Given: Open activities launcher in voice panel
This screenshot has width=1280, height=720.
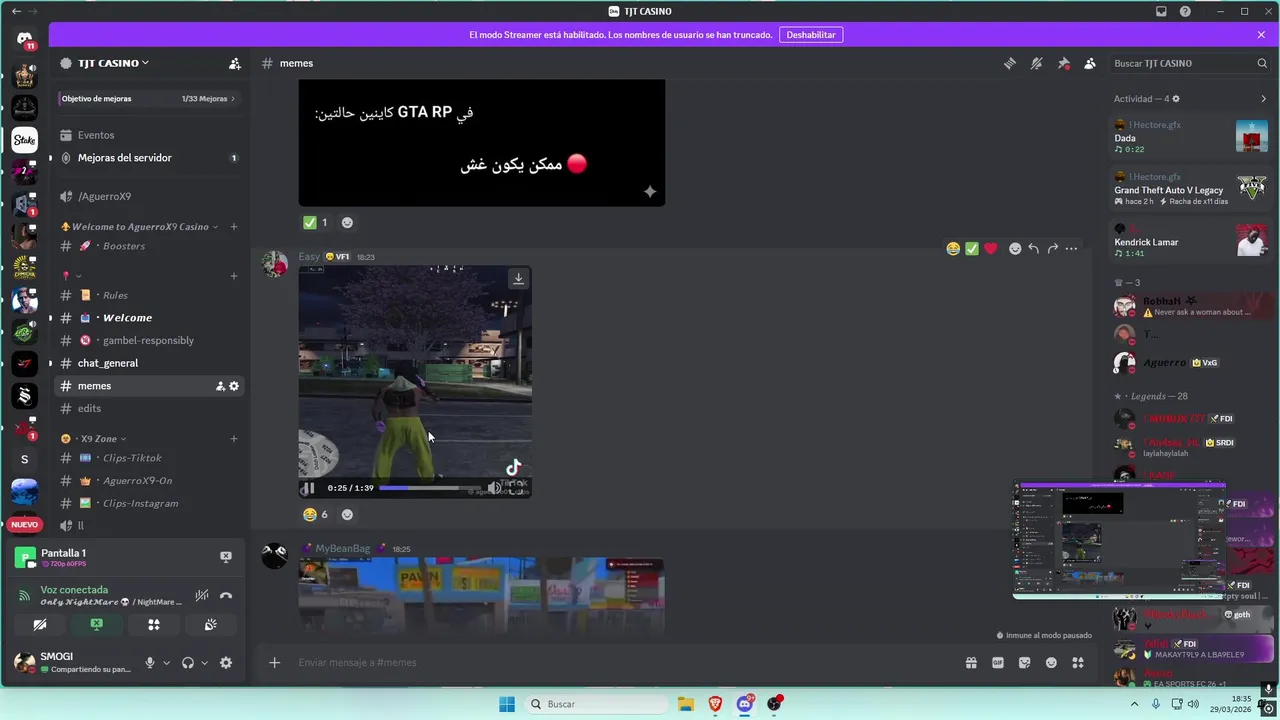Looking at the screenshot, I should [154, 624].
